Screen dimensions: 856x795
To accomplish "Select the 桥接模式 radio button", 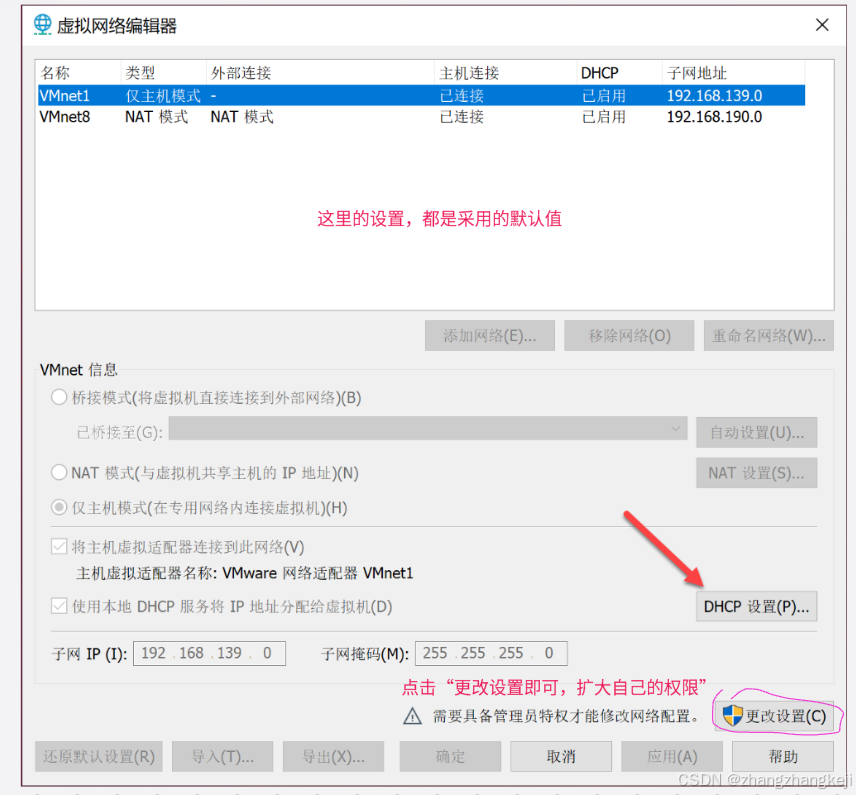I will (x=59, y=398).
